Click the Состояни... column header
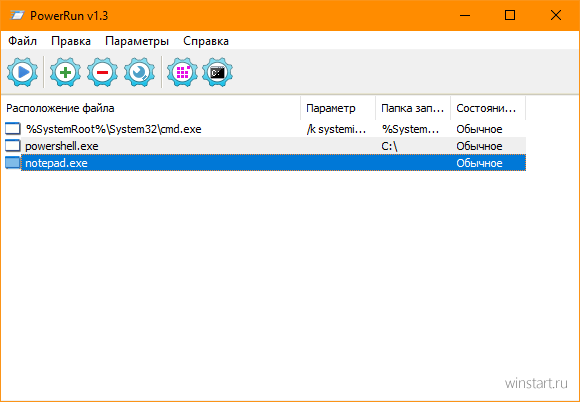Image resolution: width=580 pixels, height=402 pixels. coord(488,108)
